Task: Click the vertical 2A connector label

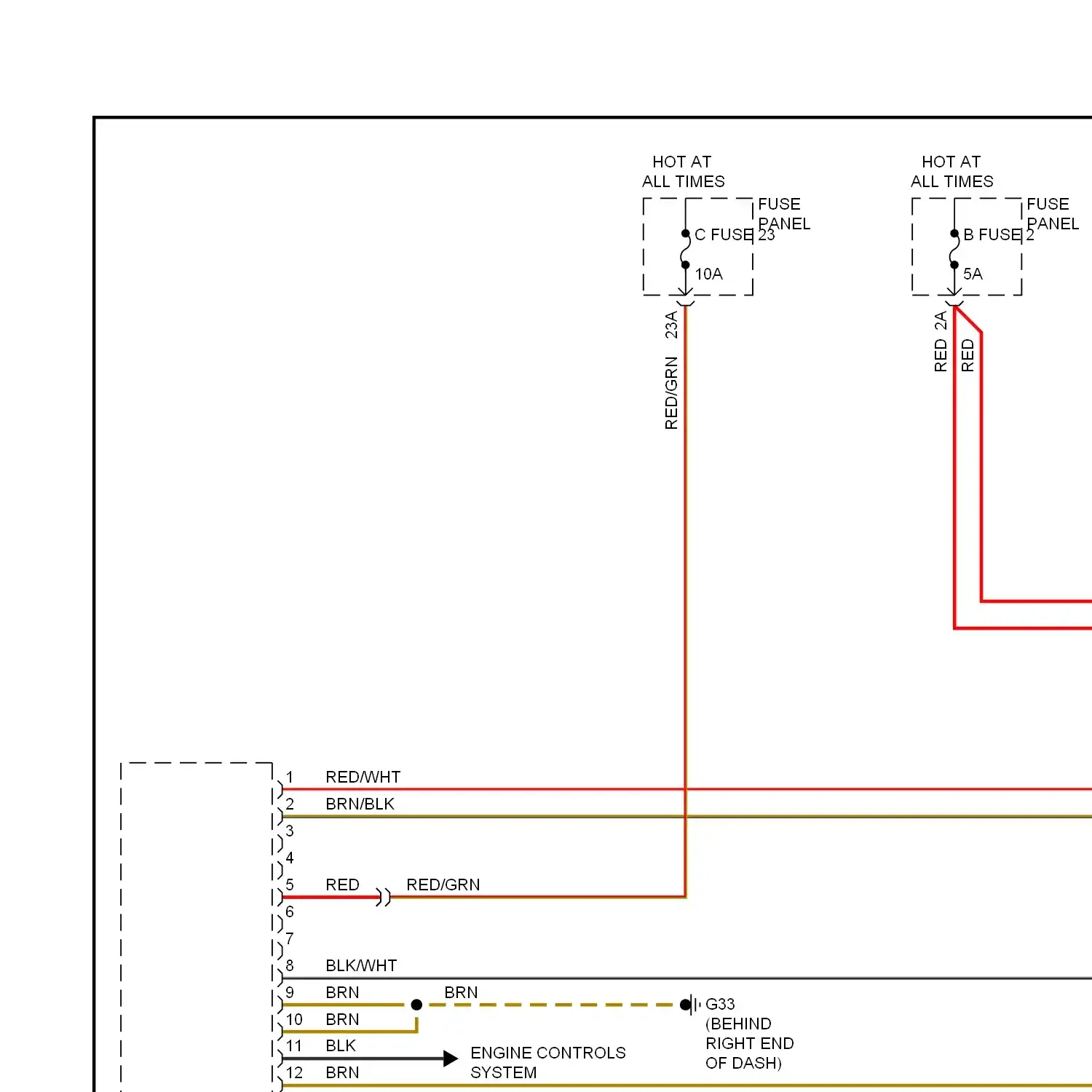Action: [x=941, y=320]
